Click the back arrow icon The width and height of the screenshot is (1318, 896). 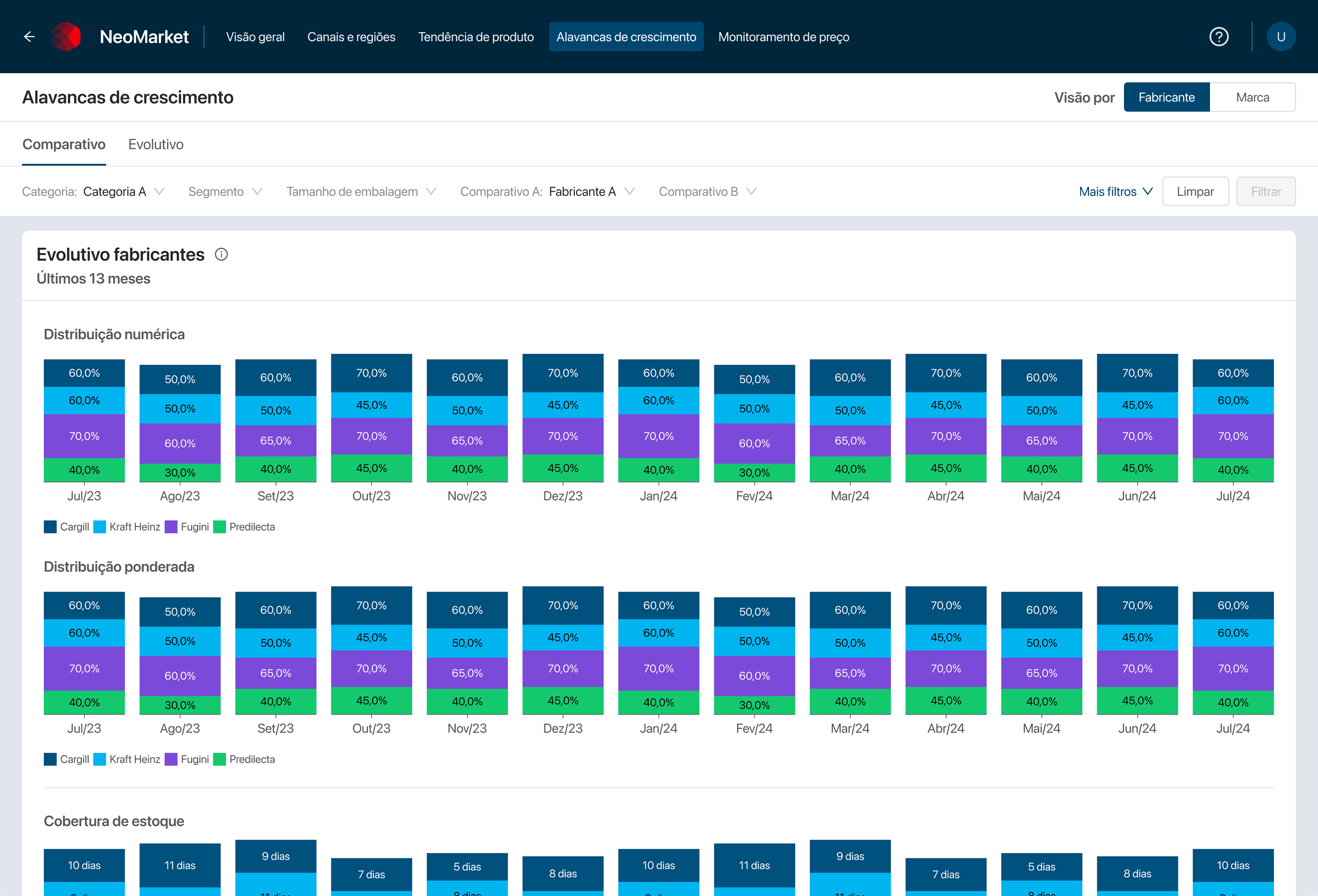29,37
